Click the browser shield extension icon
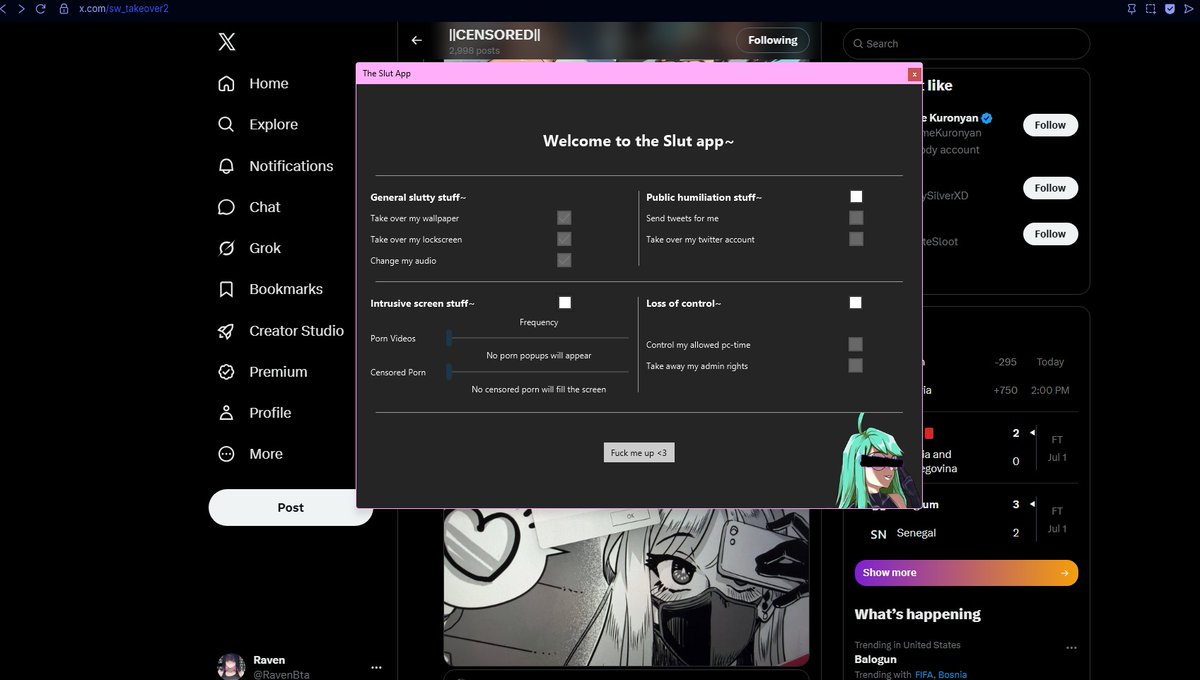1200x680 pixels. 1169,8
